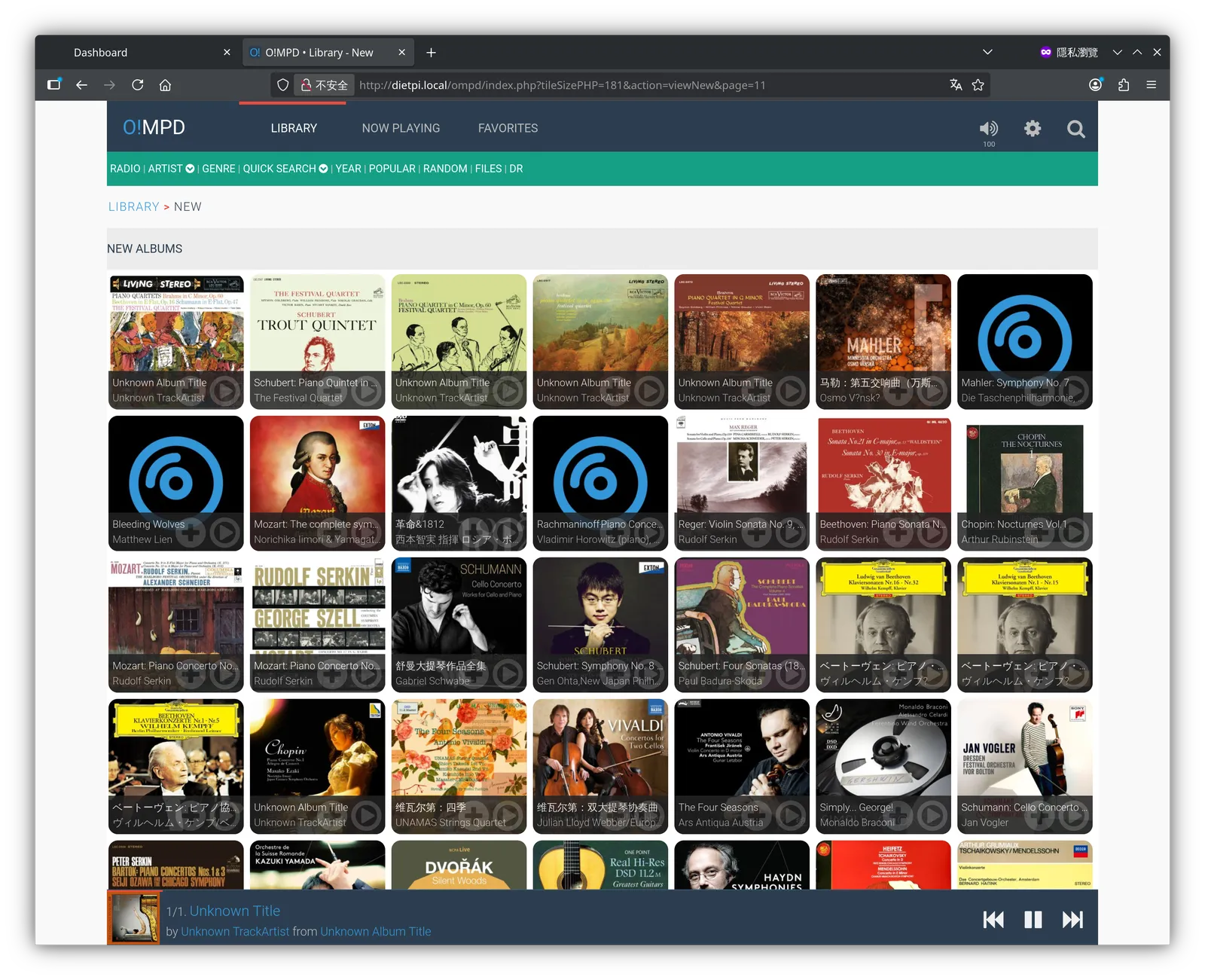Expand the ARTIST dropdown chevron
This screenshot has height=980, width=1205.
point(190,169)
